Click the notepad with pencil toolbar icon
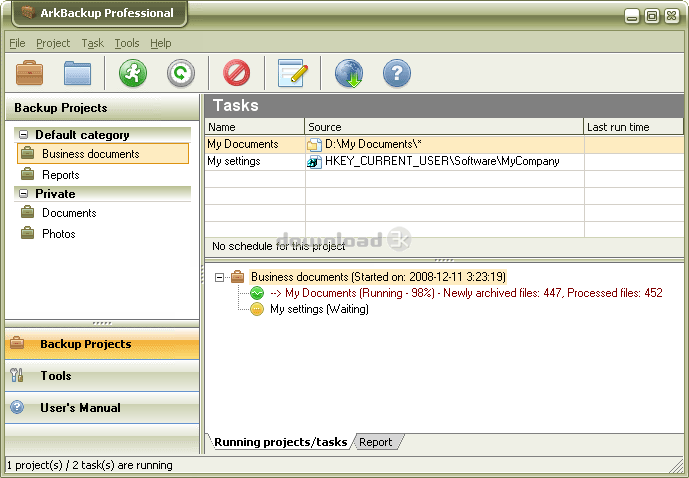The width and height of the screenshot is (689, 478). 292,74
